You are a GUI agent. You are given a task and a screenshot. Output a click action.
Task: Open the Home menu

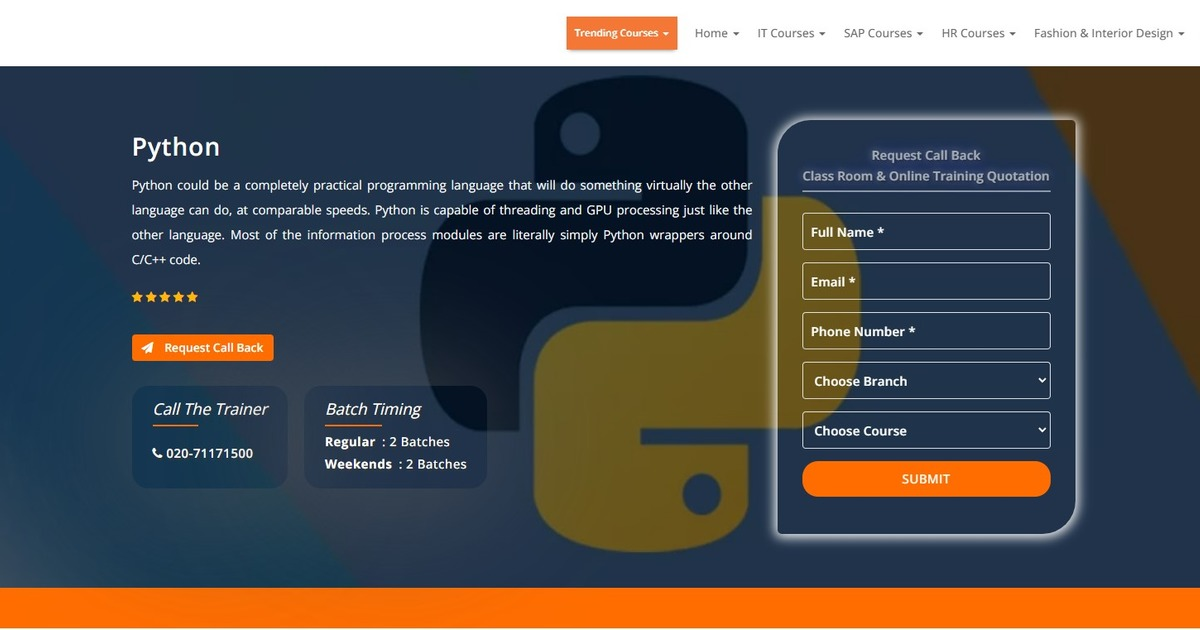click(x=717, y=33)
